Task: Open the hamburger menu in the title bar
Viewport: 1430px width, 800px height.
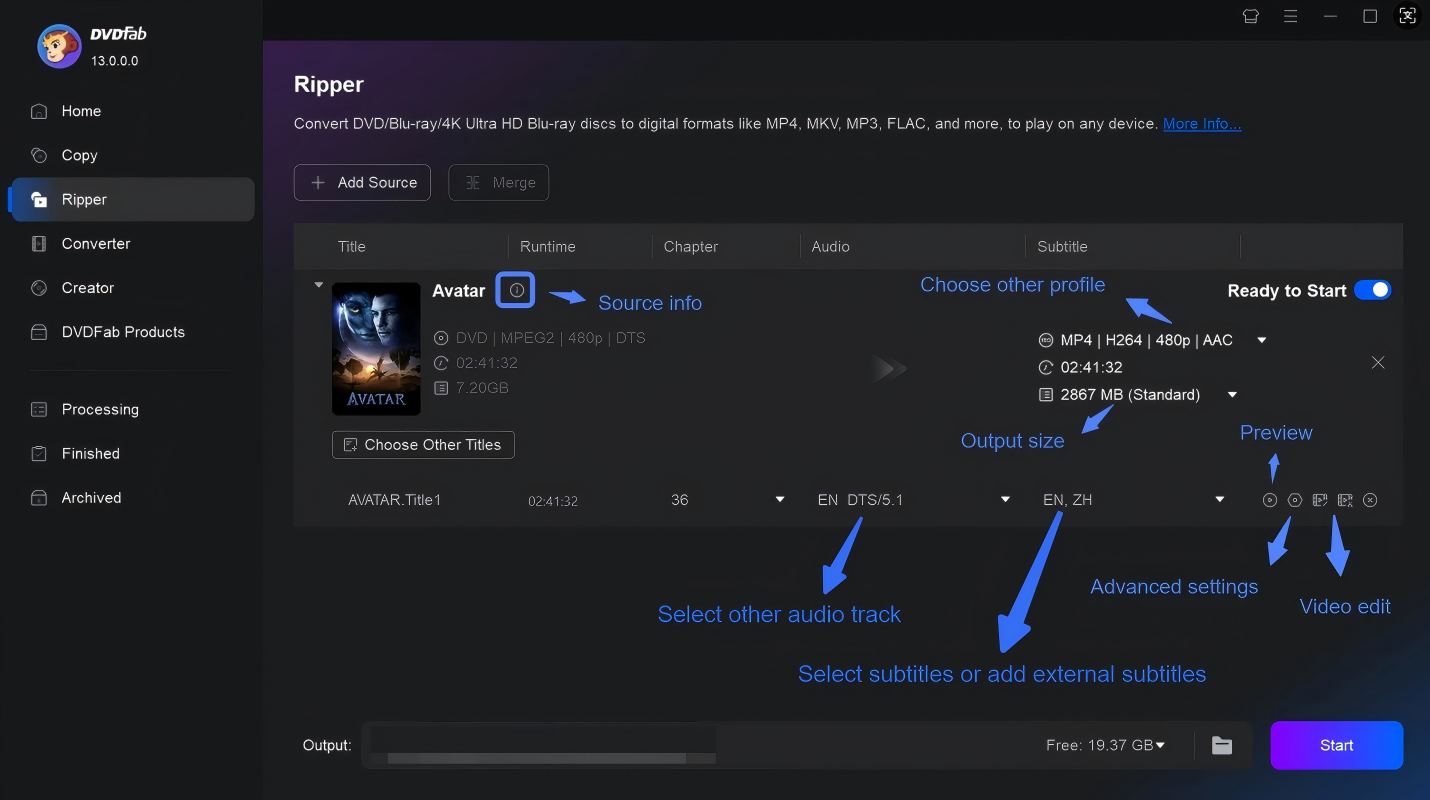Action: tap(1290, 16)
